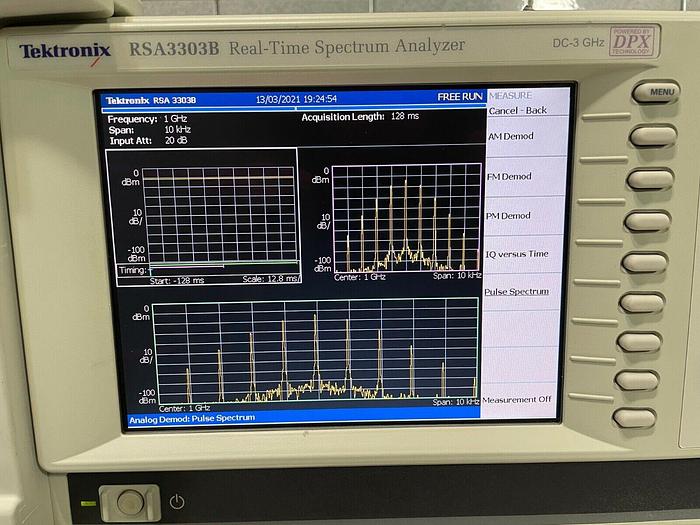
Task: Click the green power LED indicator
Action: 88,504
